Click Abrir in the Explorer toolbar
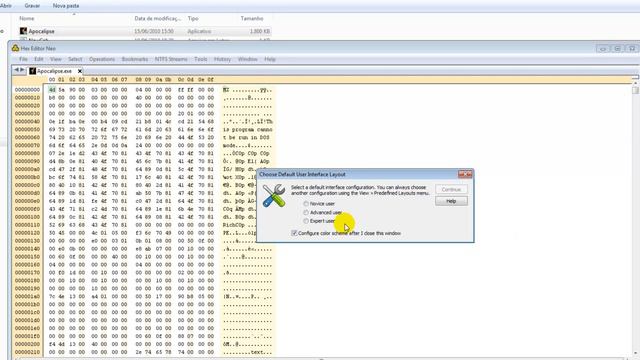Viewport: 640px width, 360px height. [6, 6]
